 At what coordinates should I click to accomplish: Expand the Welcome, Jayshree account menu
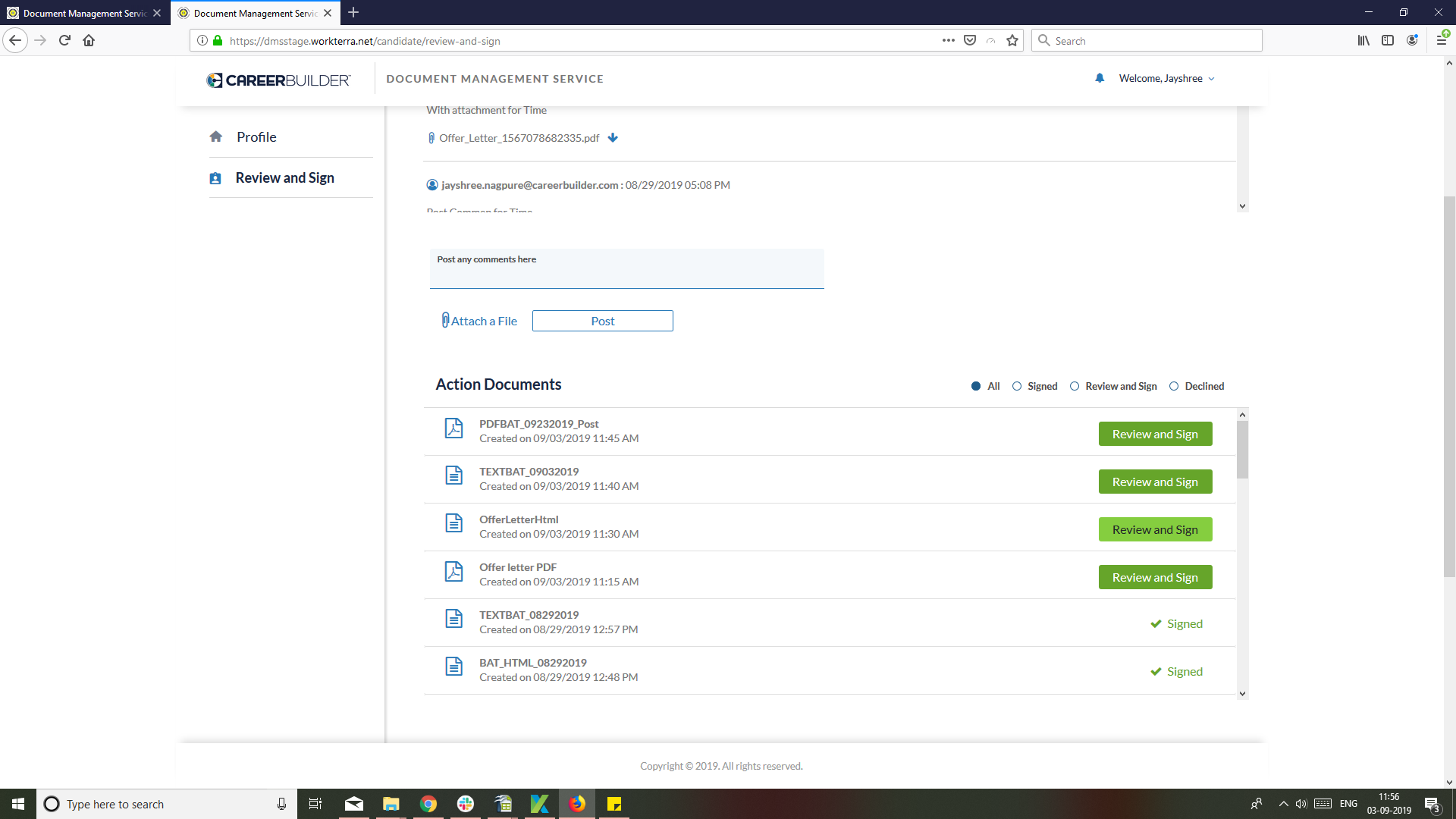click(x=1165, y=78)
